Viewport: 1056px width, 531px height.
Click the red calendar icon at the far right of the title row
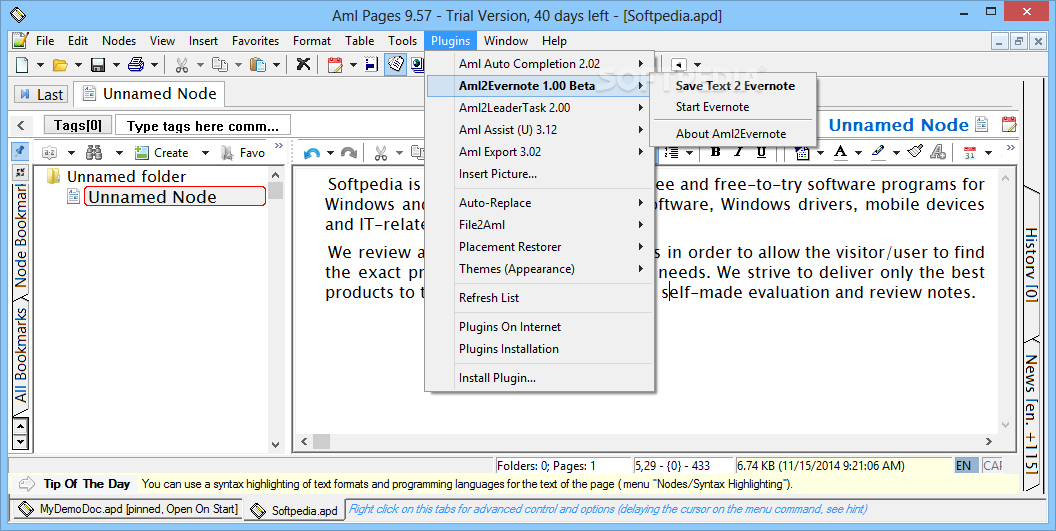pyautogui.click(x=1009, y=125)
